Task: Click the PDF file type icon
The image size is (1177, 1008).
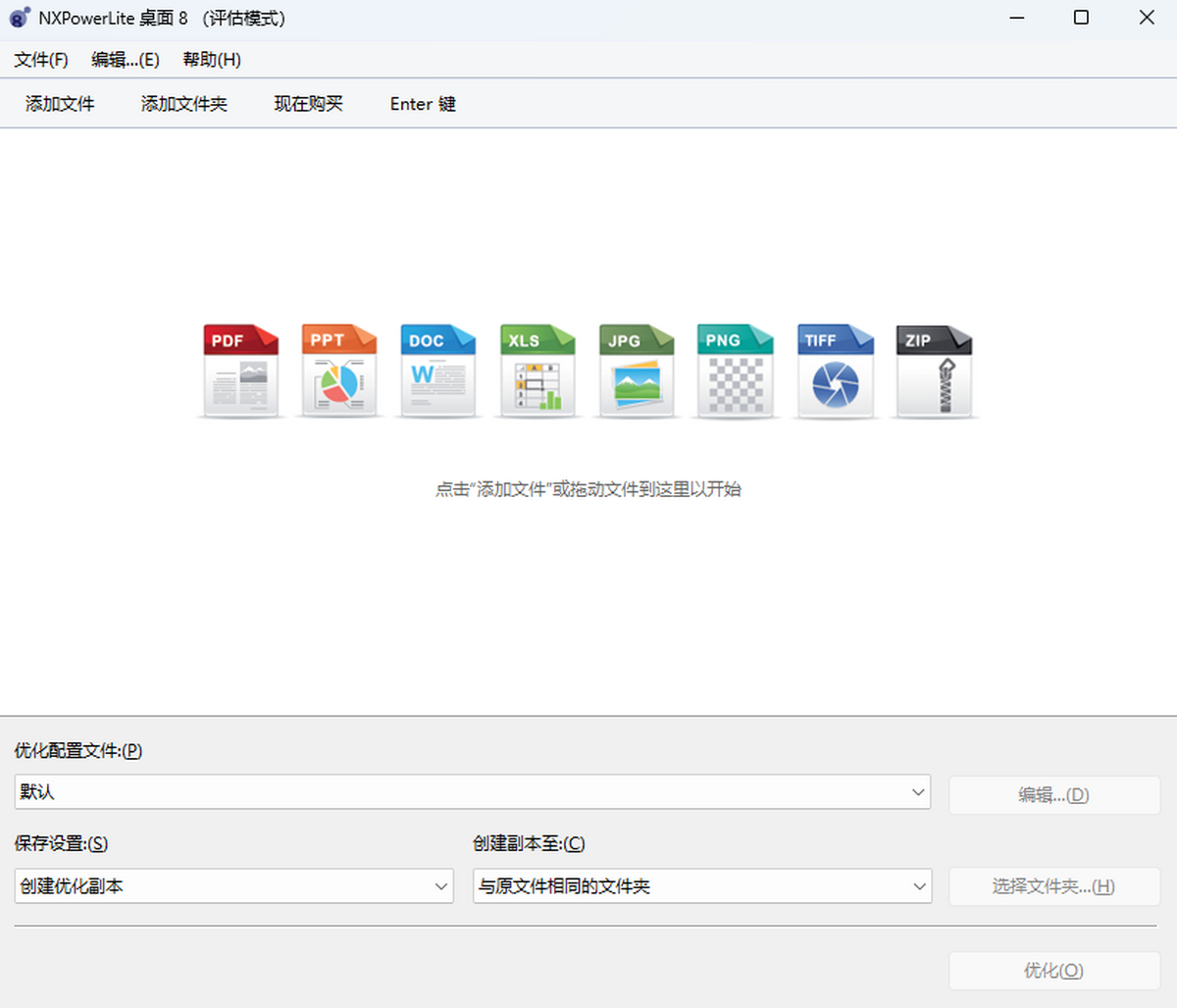Action: (x=240, y=372)
